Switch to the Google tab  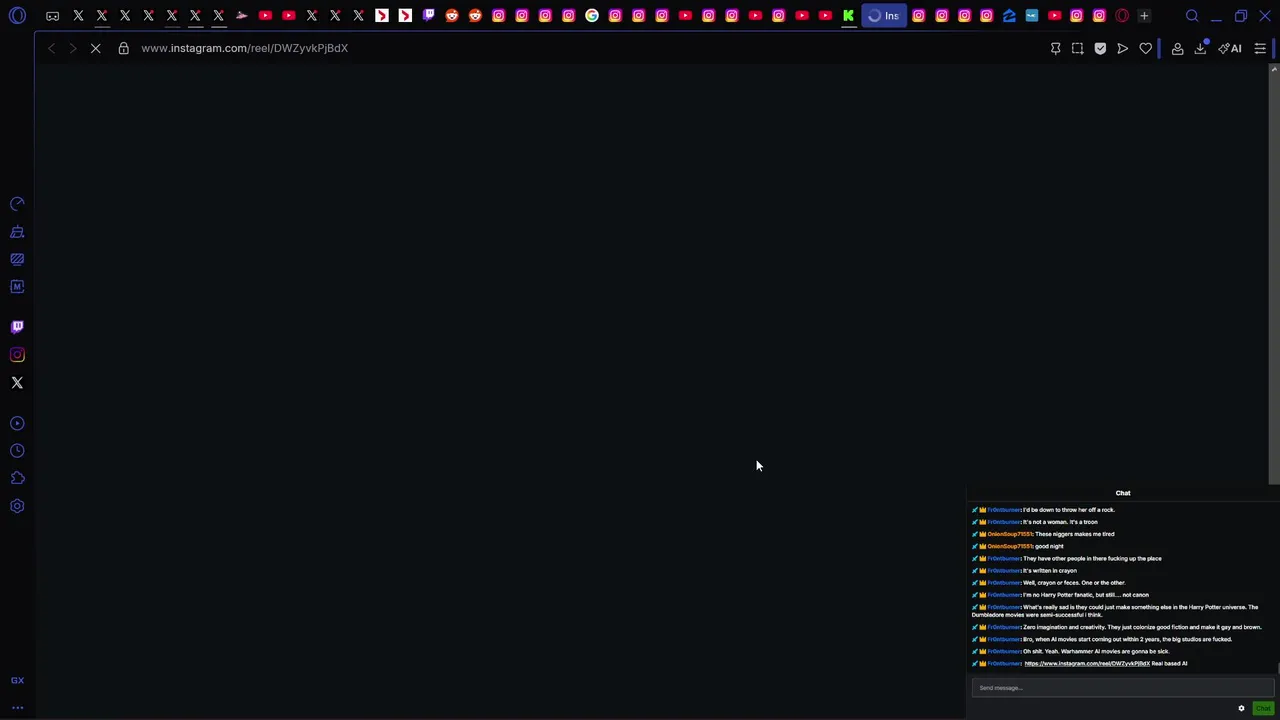coord(592,16)
